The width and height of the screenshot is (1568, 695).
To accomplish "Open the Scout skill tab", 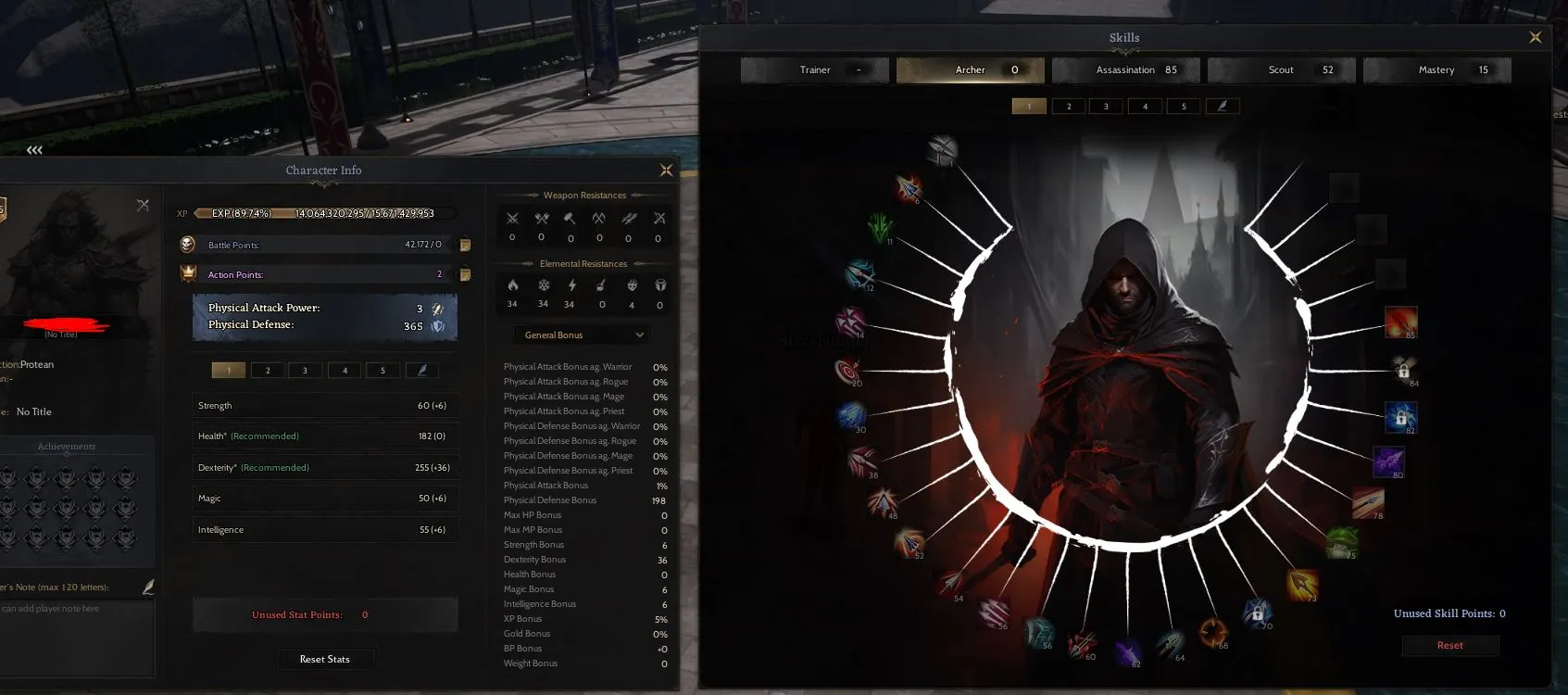I will click(1282, 69).
